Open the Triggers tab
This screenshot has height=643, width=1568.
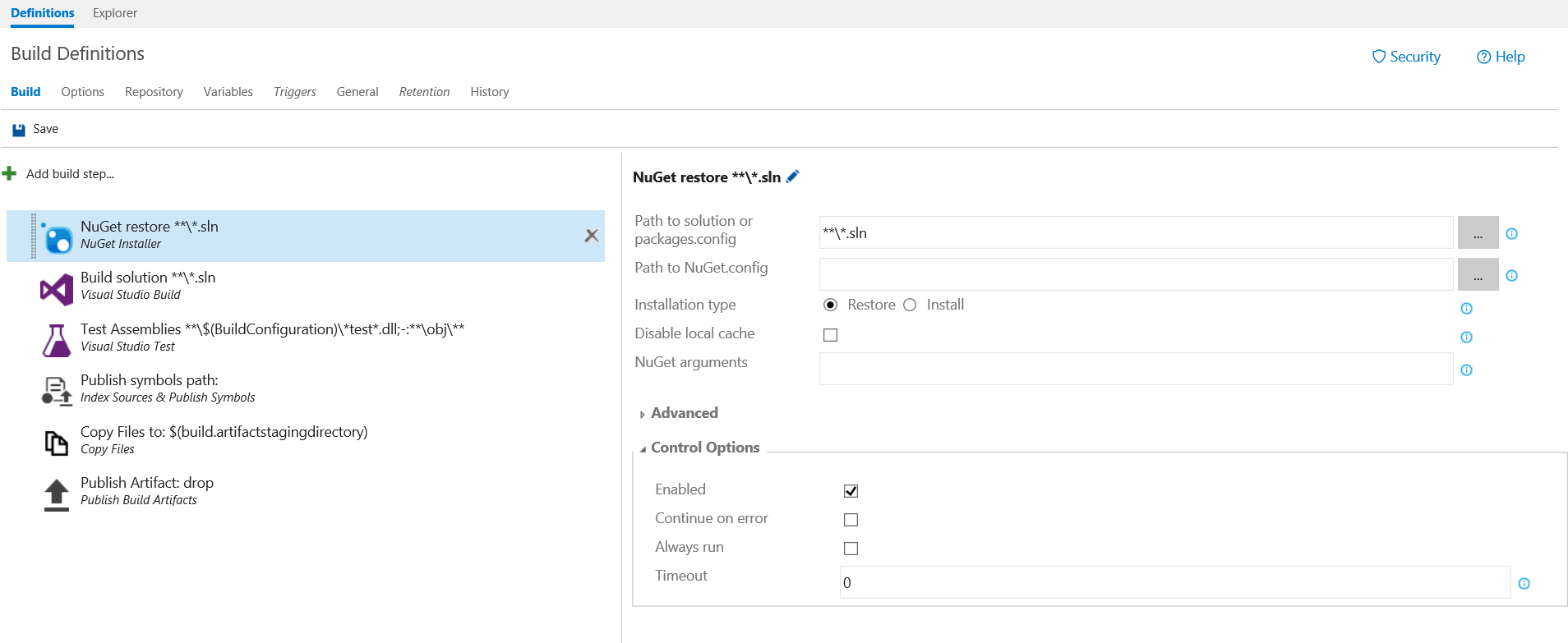tap(295, 92)
